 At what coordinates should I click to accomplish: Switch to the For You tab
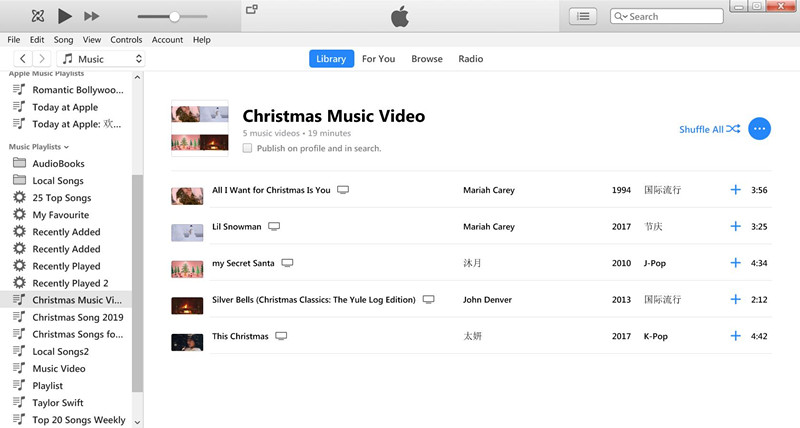pyautogui.click(x=379, y=59)
